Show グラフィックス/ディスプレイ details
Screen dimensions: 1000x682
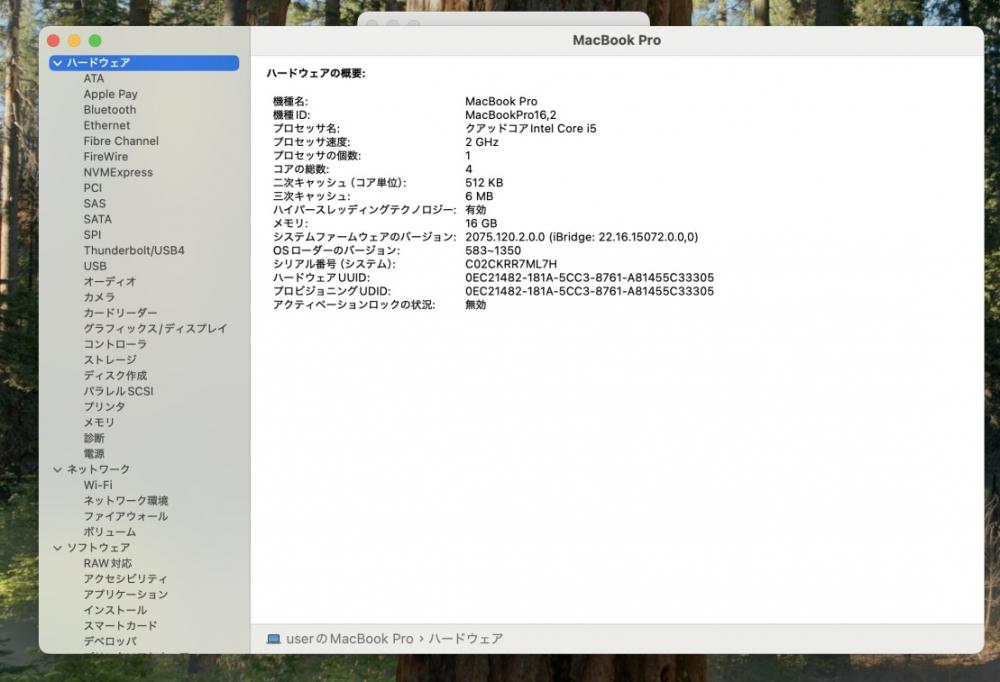tap(155, 329)
